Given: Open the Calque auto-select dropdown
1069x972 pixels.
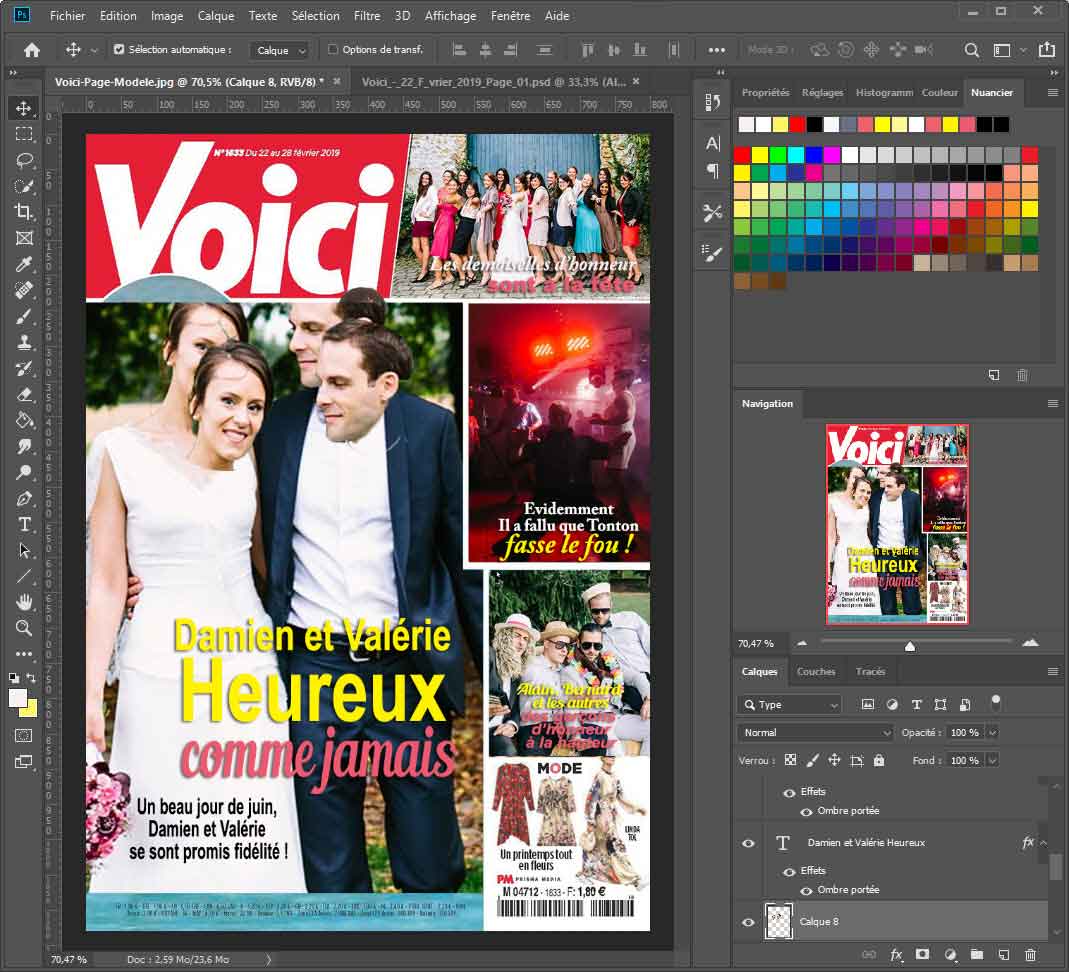Looking at the screenshot, I should 280,50.
